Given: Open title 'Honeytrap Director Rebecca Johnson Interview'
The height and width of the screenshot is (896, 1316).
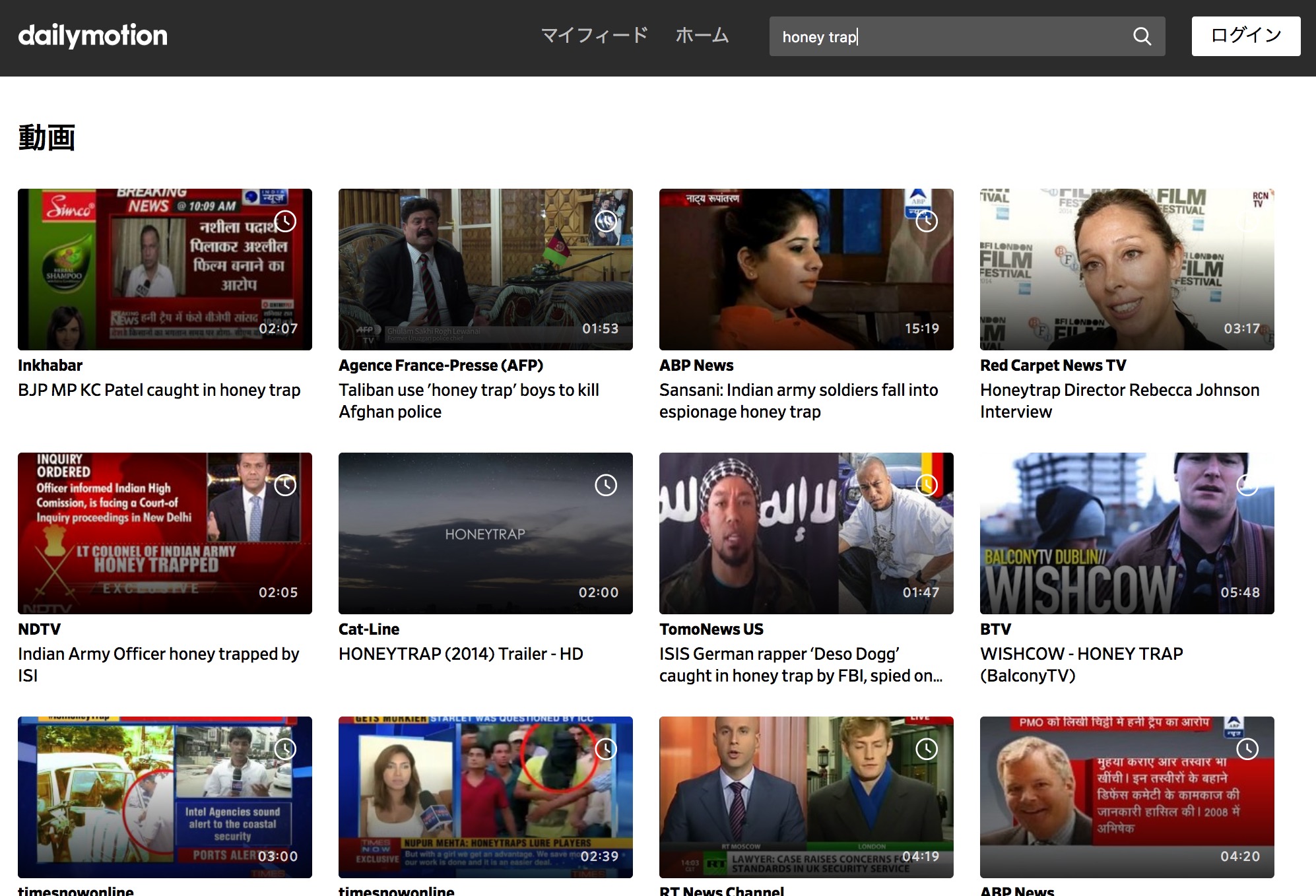Looking at the screenshot, I should [x=1120, y=400].
